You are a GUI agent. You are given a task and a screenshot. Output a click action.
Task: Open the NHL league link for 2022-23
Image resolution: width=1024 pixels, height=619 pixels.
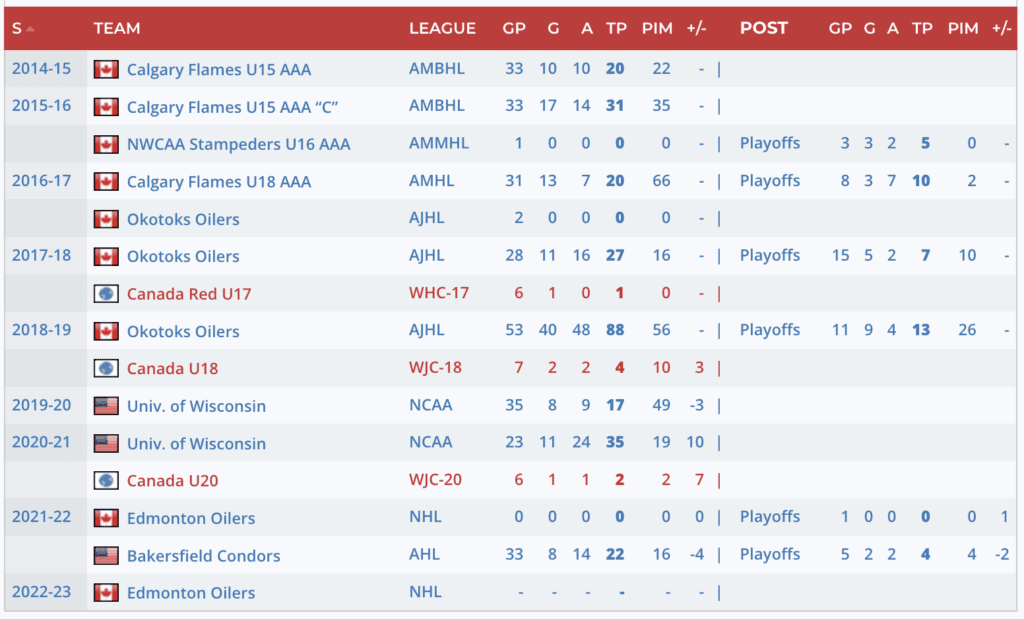(425, 593)
